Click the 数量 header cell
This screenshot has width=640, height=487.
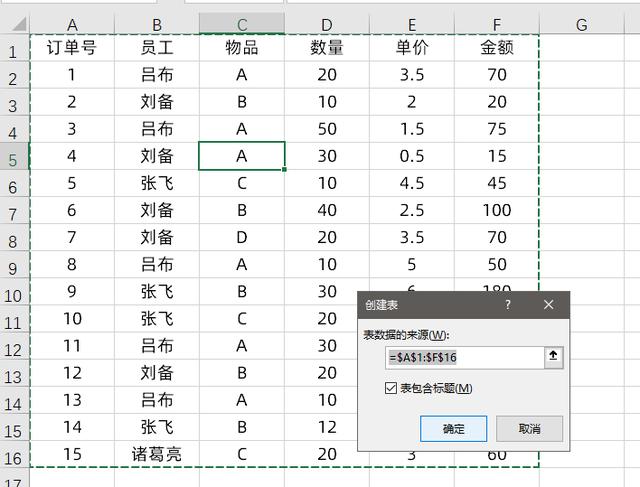pos(327,48)
